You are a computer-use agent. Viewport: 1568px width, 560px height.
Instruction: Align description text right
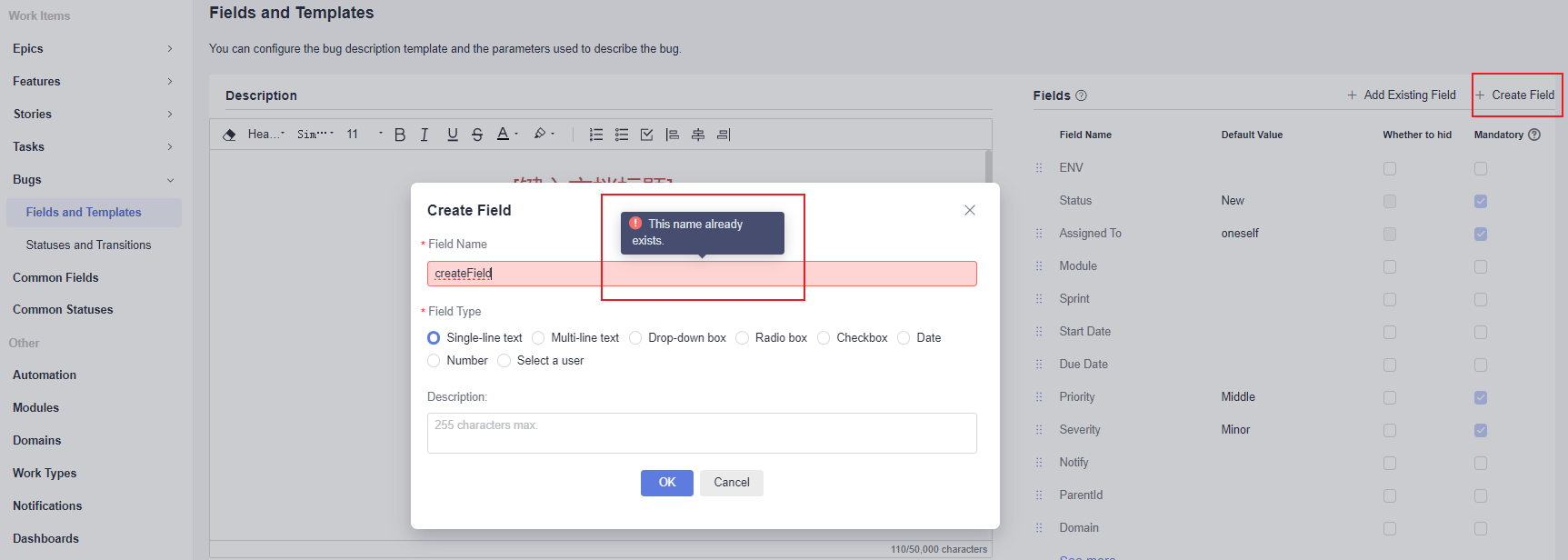pyautogui.click(x=724, y=135)
